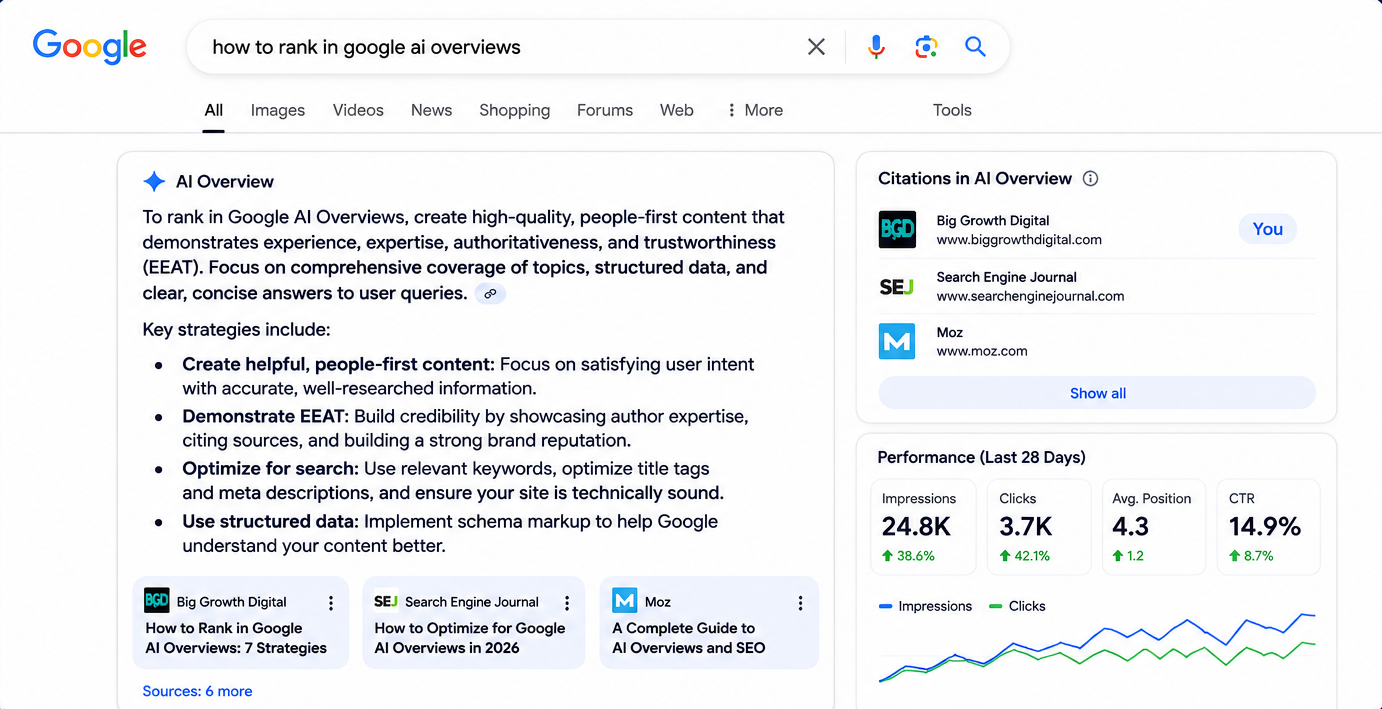Select the Clicks 3.7K metric card

tap(1039, 527)
